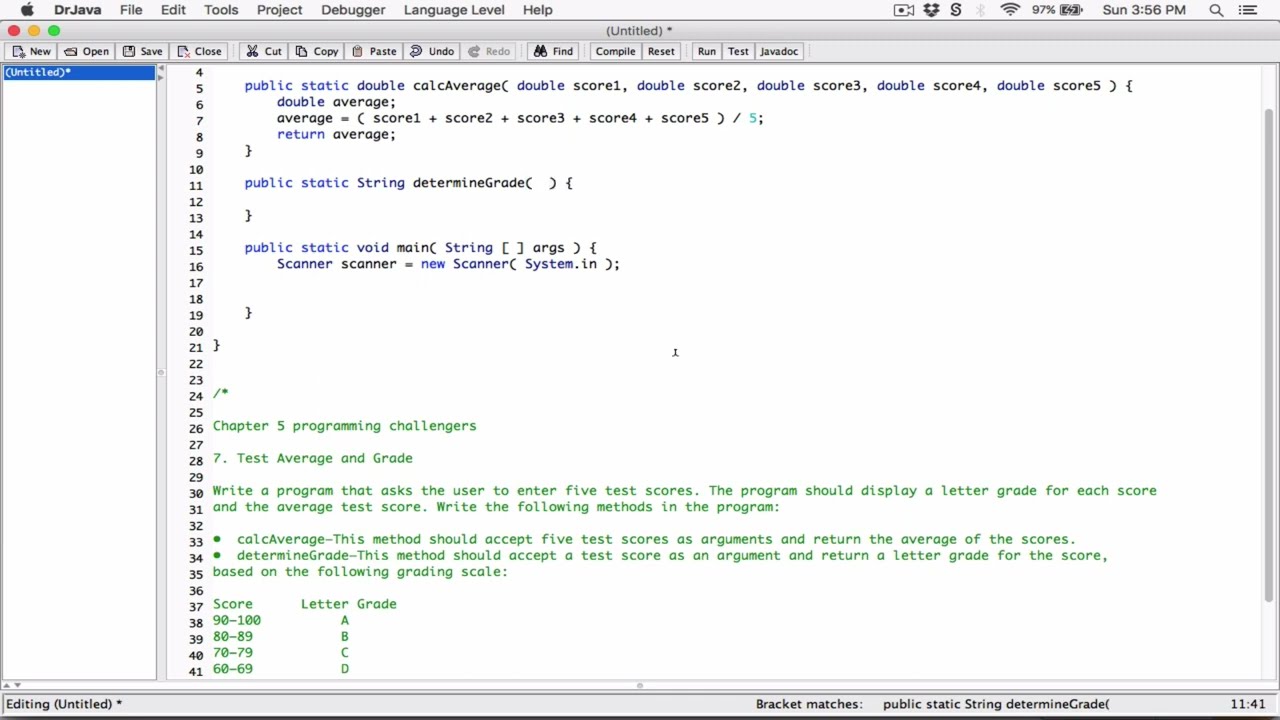1280x720 pixels.
Task: Save the document with Save button
Action: pos(142,51)
